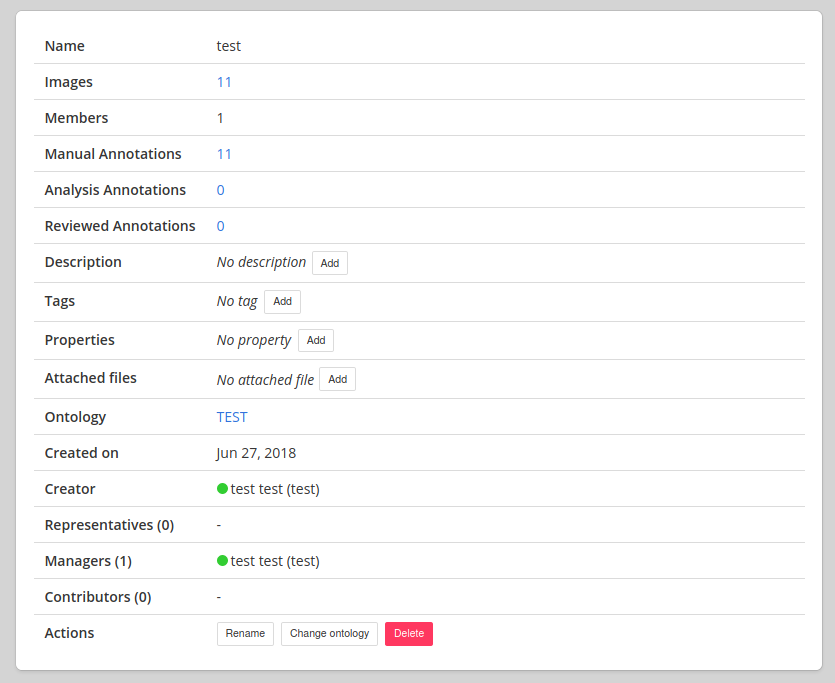
Task: Open the manager profile test test (test)
Action: [x=273, y=561]
